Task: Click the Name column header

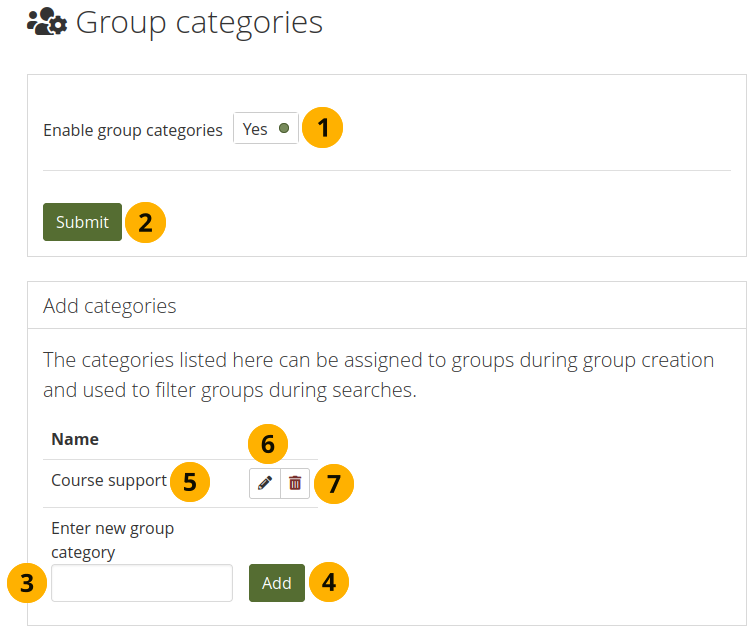Action: click(75, 439)
